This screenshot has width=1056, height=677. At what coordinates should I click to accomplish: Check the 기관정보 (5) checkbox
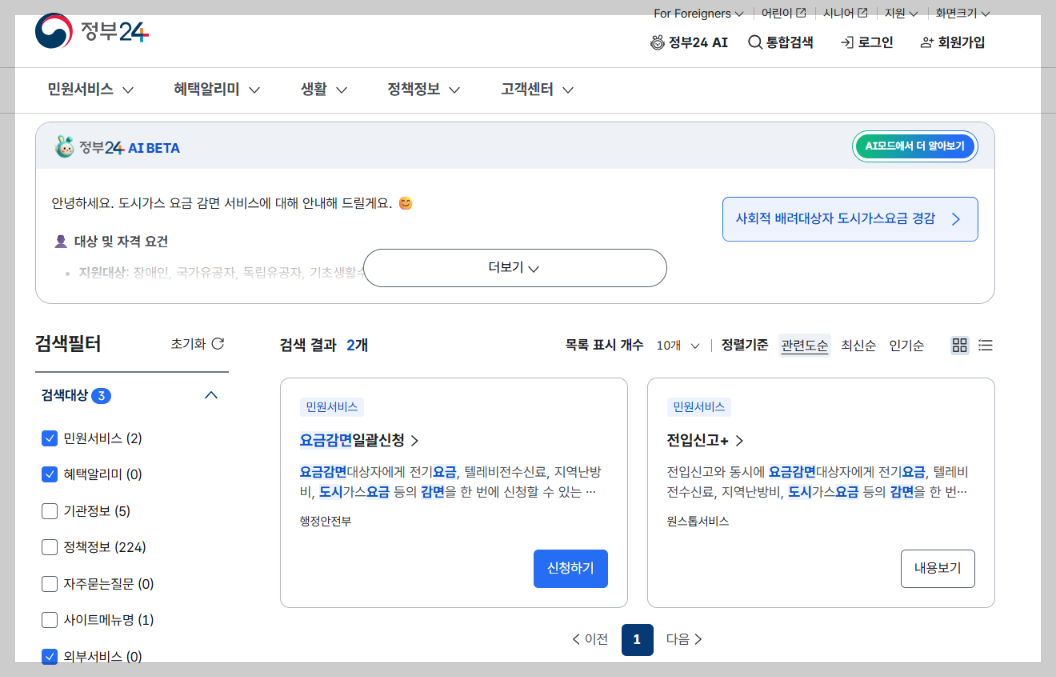click(49, 511)
